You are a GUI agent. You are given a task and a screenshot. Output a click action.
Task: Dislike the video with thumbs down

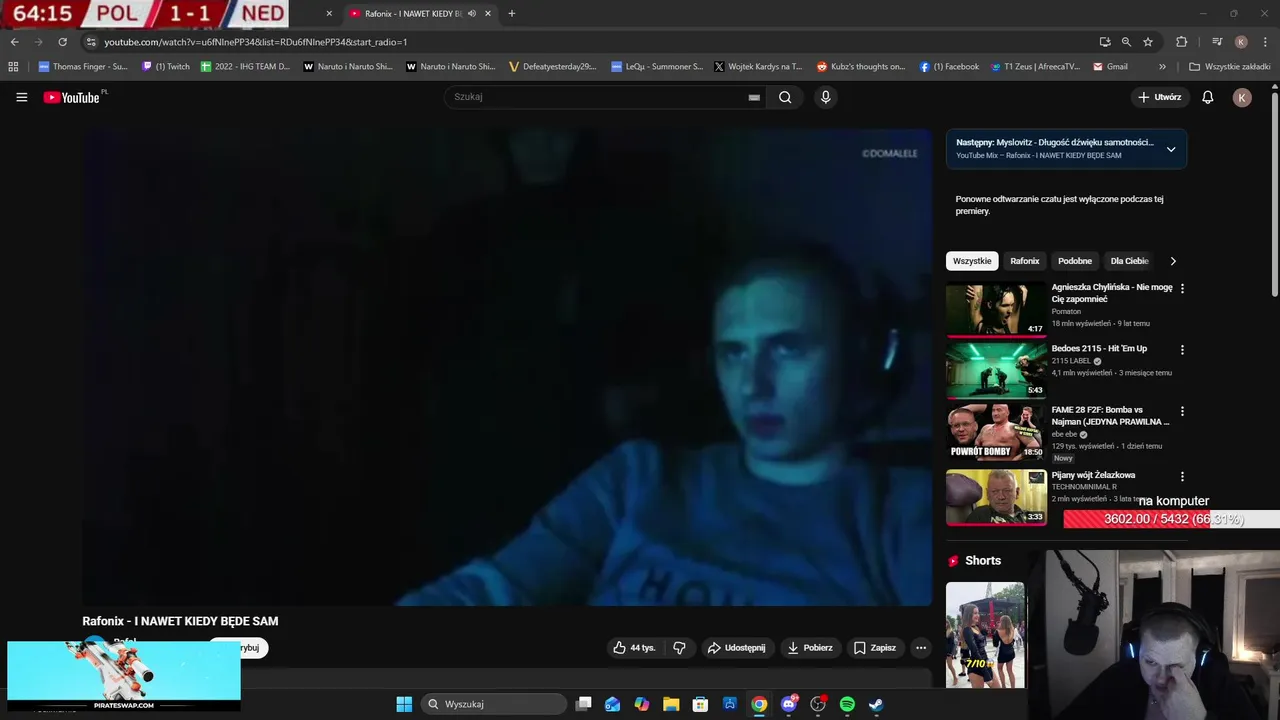[679, 648]
